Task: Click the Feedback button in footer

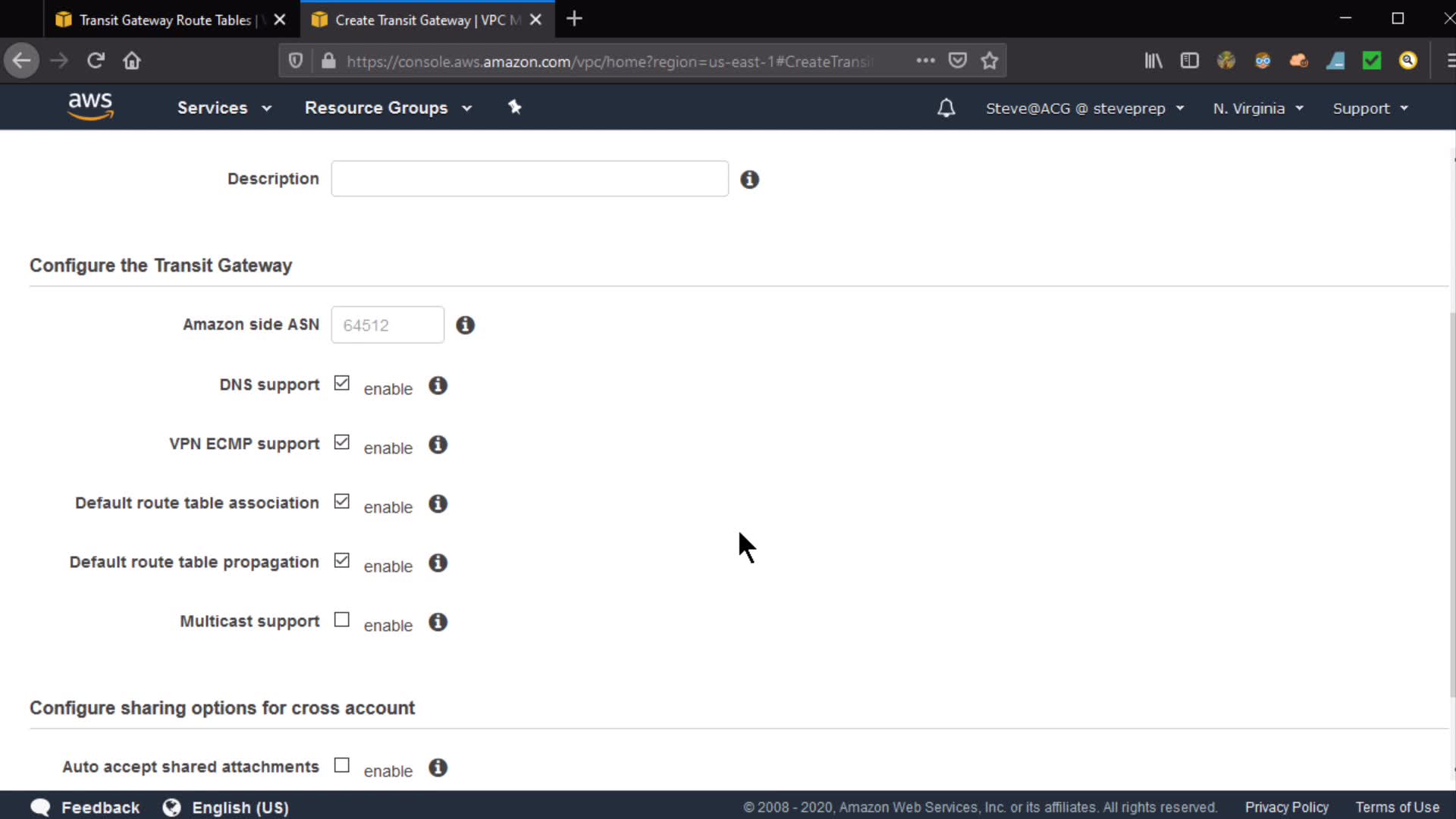Action: pos(86,808)
